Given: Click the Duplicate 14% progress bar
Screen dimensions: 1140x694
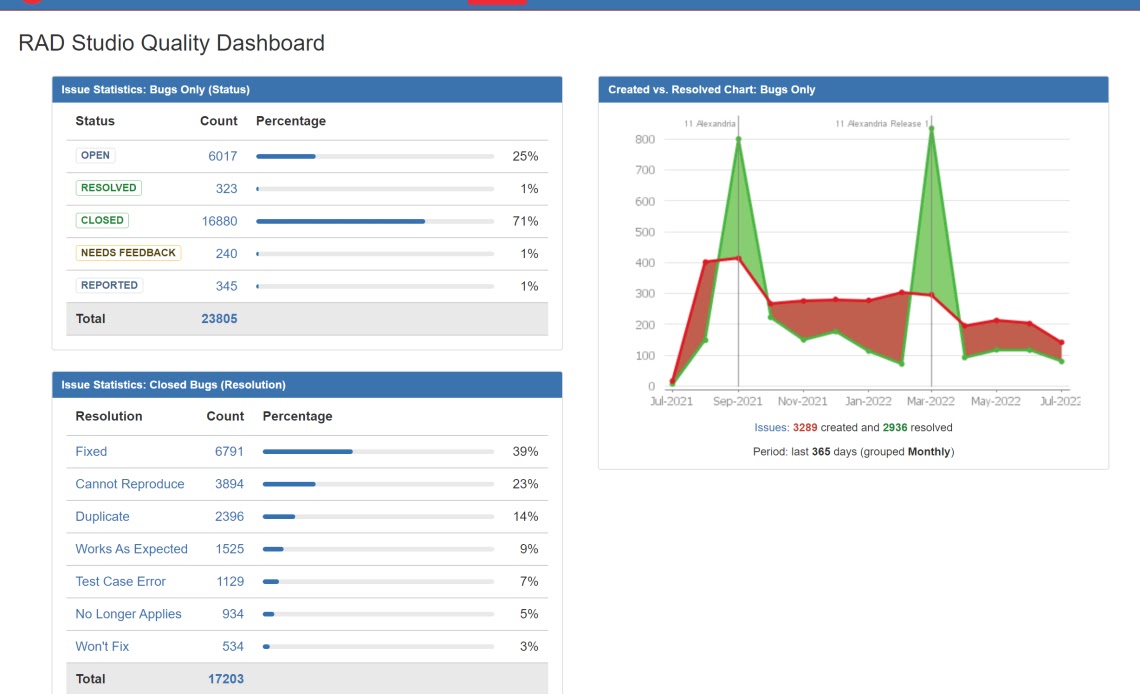Looking at the screenshot, I should pos(378,517).
